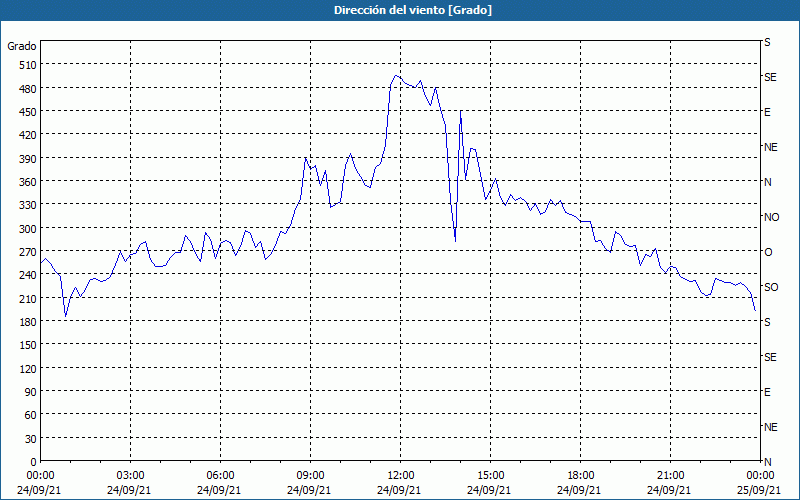Viewport: 800px width, 500px height.
Task: Click the 'SO' compass label
Action: click(x=771, y=287)
